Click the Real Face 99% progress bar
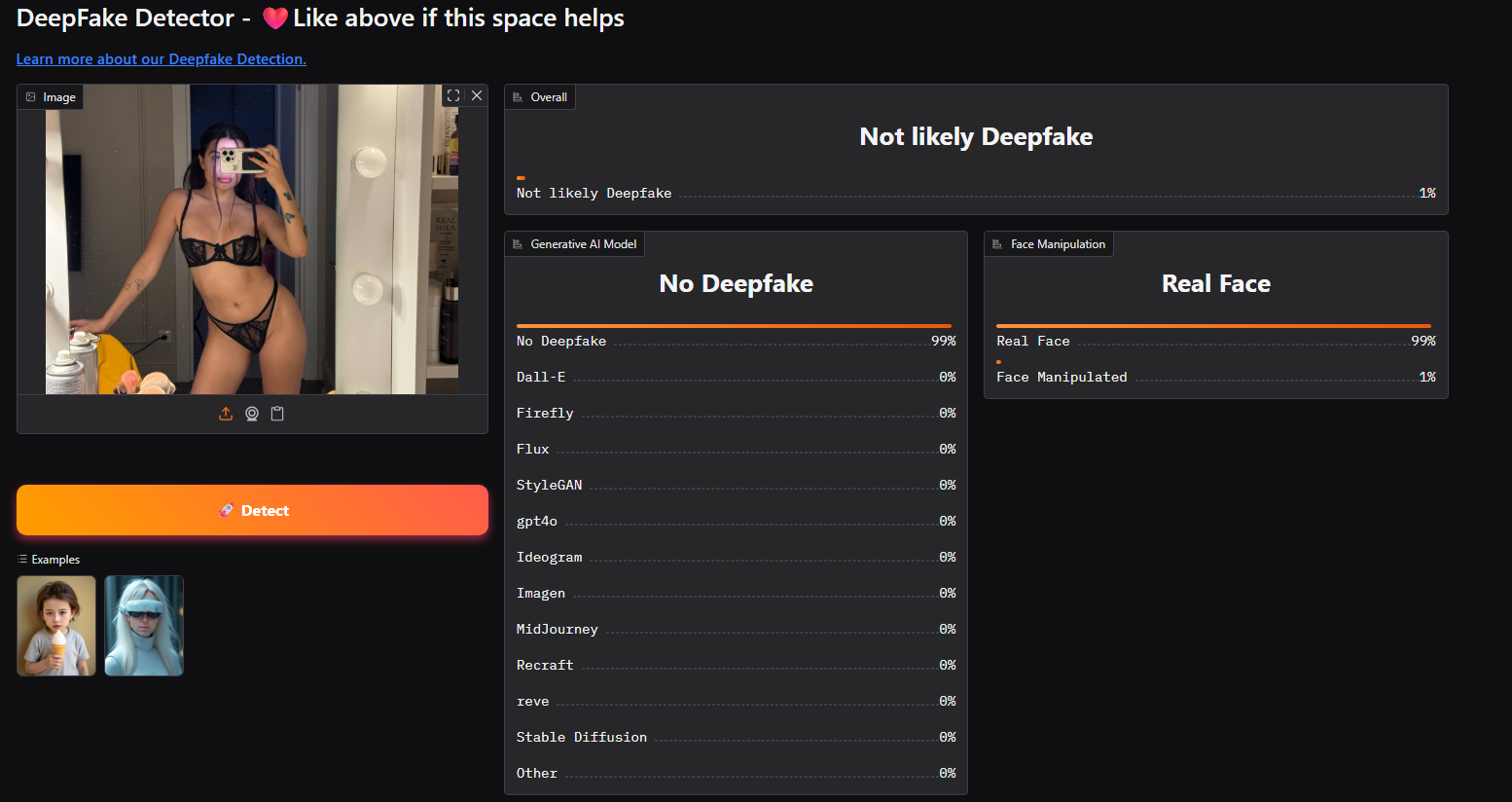1512x802 pixels. tap(1213, 326)
